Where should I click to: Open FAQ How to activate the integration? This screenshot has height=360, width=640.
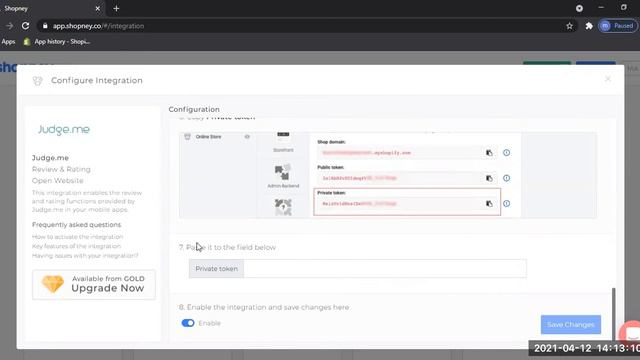(x=78, y=237)
